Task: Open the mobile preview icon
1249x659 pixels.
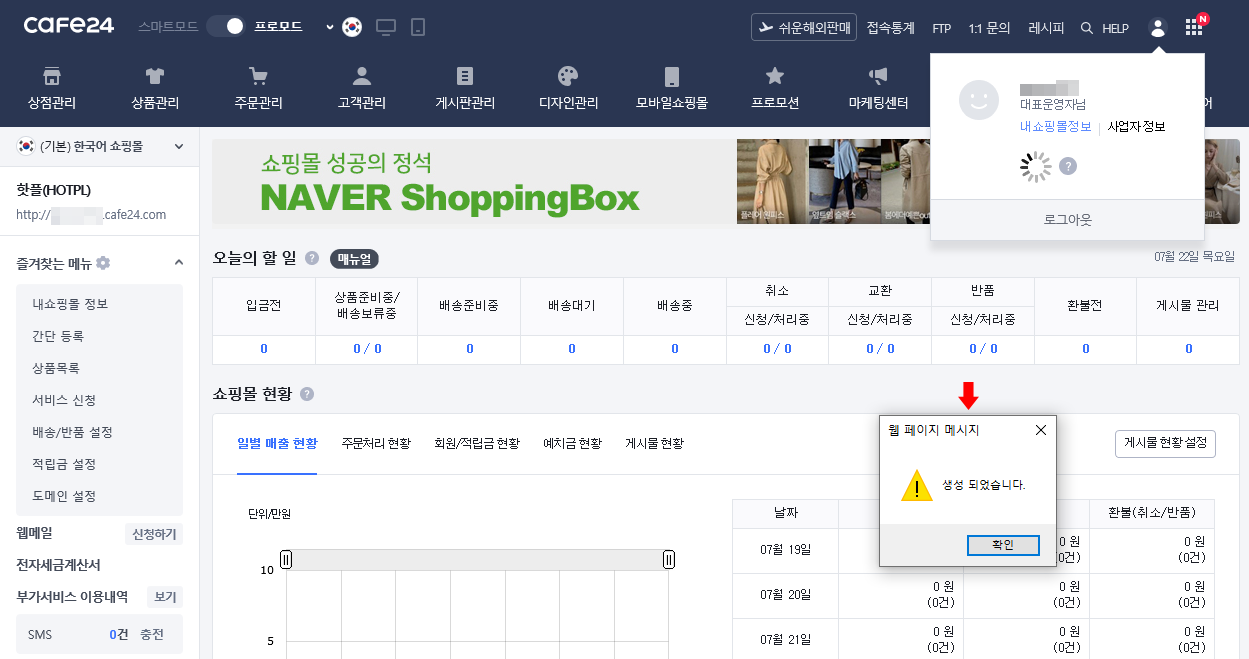Action: pos(418,27)
